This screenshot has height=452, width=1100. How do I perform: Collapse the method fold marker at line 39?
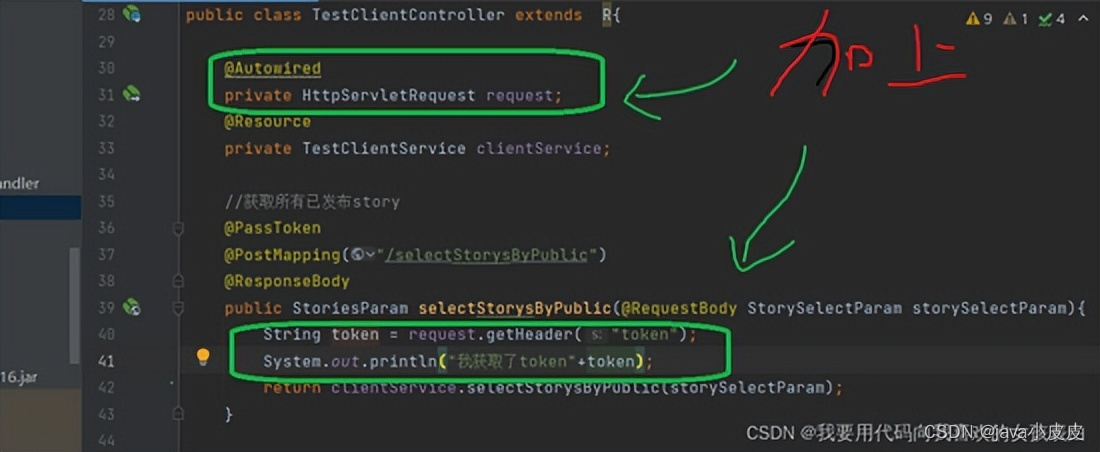click(178, 307)
